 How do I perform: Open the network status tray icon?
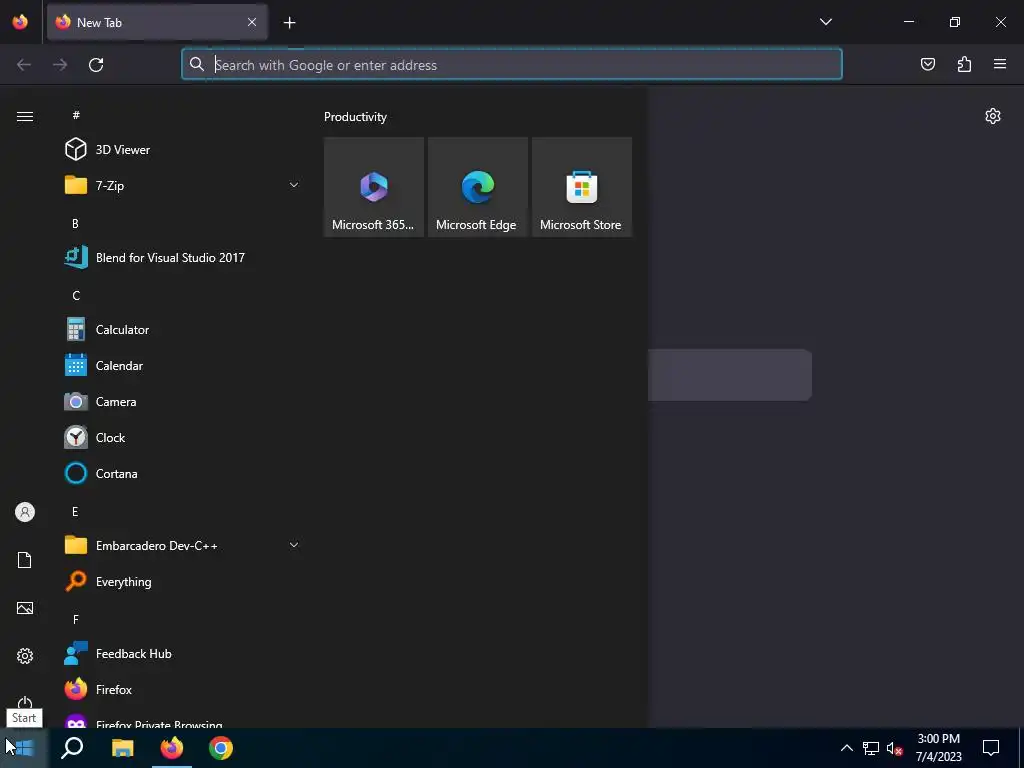(x=871, y=748)
